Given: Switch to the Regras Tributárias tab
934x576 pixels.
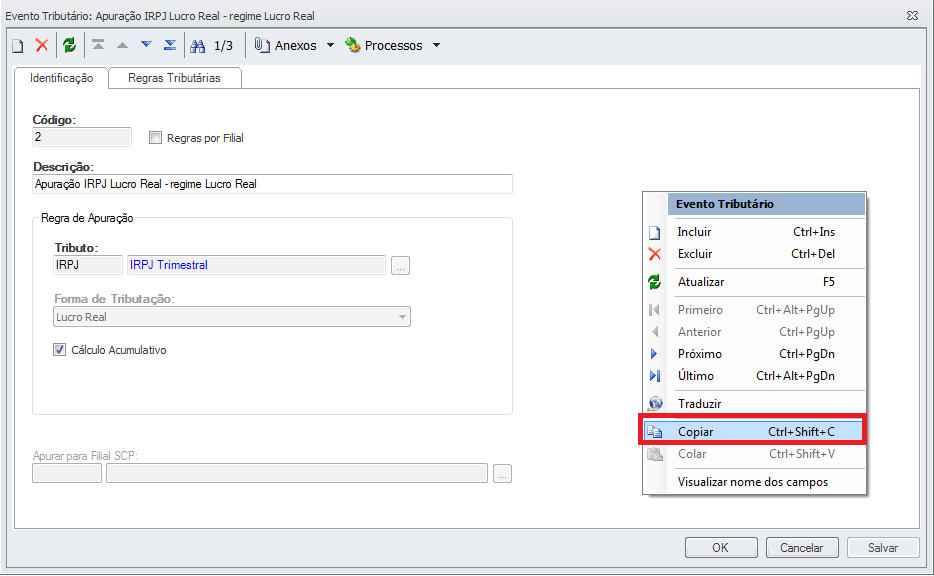Looking at the screenshot, I should (x=174, y=78).
